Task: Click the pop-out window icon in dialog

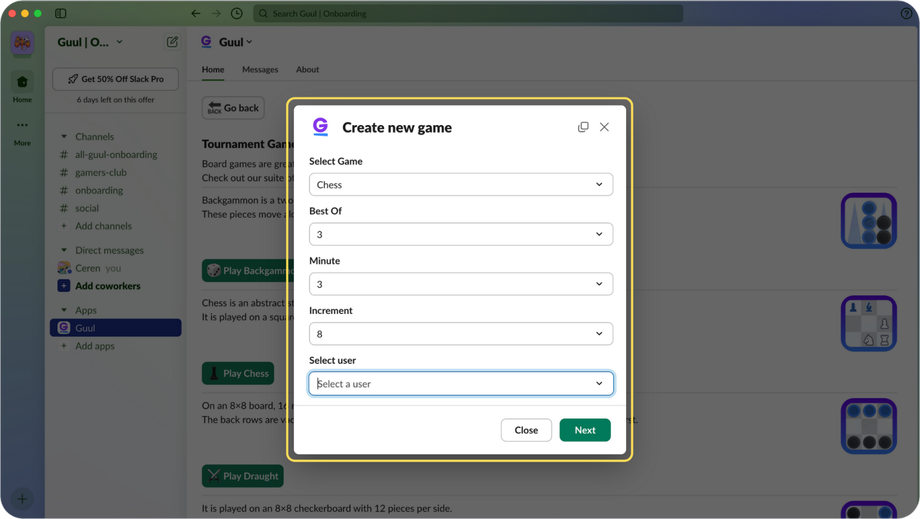Action: click(x=583, y=127)
